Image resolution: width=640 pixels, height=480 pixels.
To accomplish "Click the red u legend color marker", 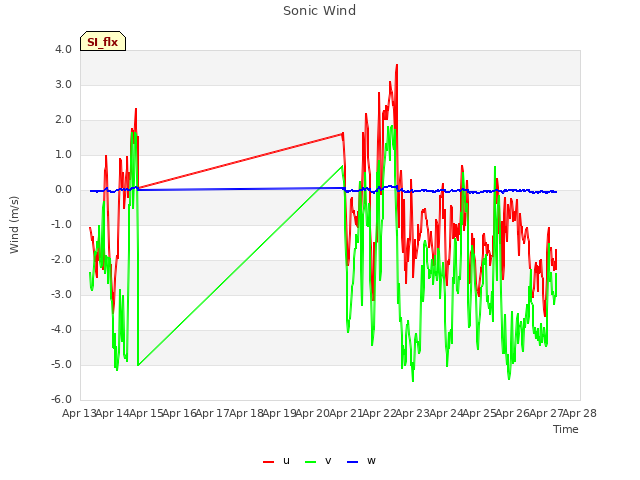I will (x=268, y=462).
